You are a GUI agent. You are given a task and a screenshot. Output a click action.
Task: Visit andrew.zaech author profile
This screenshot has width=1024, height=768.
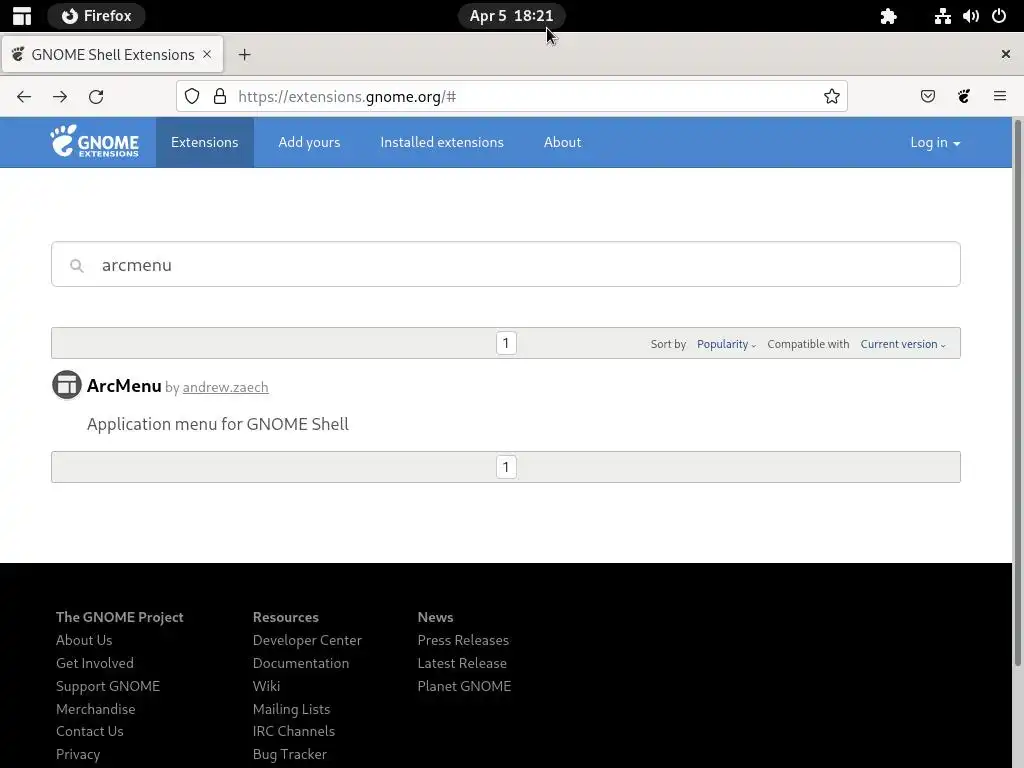pos(225,387)
